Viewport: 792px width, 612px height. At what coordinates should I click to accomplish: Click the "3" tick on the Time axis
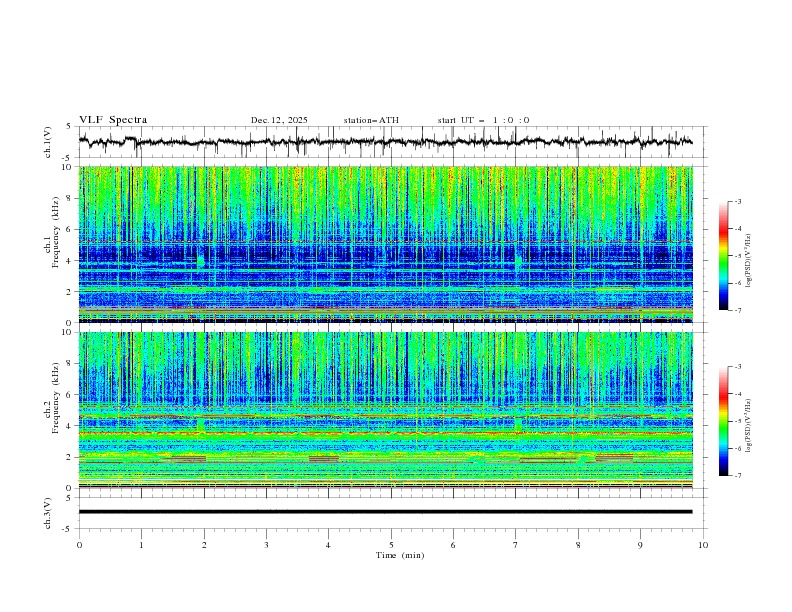pyautogui.click(x=266, y=545)
